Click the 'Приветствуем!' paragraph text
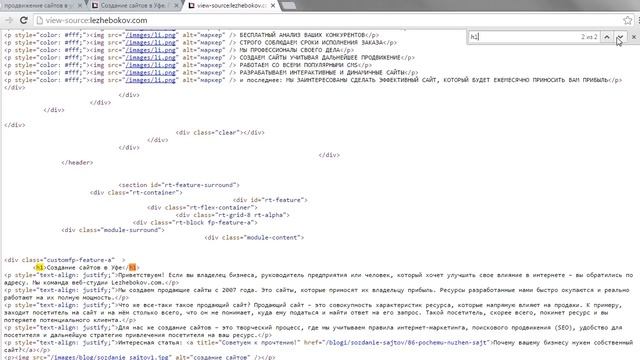Image resolution: width=640 pixels, height=360 pixels. (318, 279)
